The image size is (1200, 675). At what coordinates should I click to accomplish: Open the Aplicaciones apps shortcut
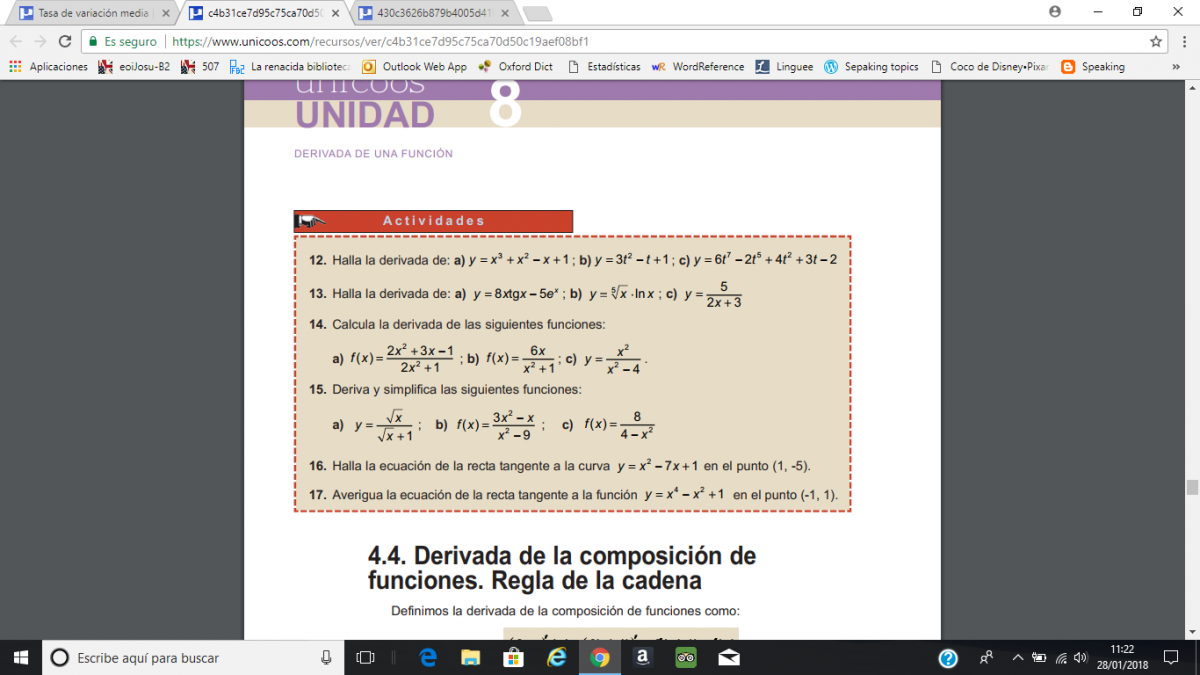48,67
